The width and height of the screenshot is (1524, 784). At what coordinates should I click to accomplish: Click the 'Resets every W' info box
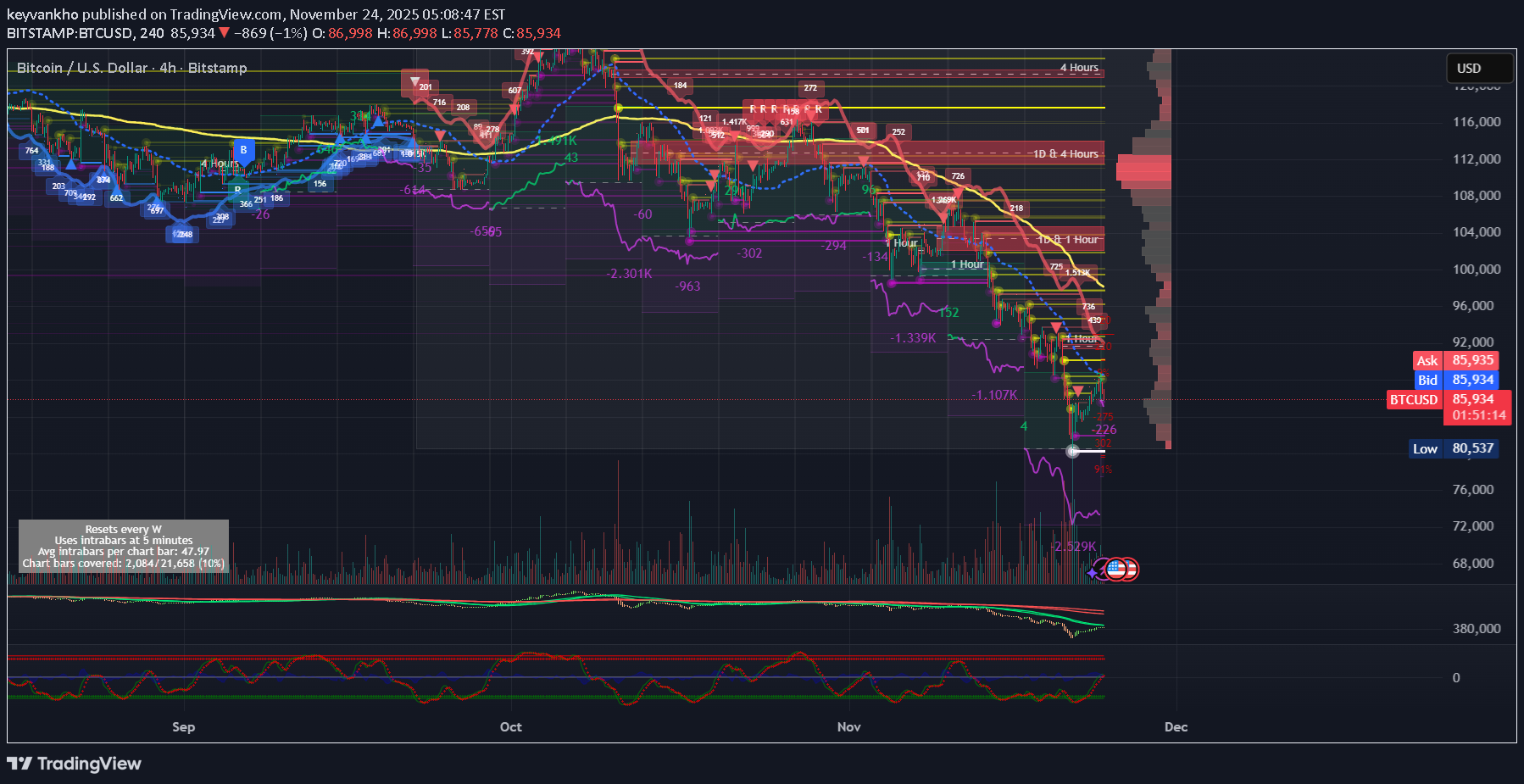pos(124,546)
